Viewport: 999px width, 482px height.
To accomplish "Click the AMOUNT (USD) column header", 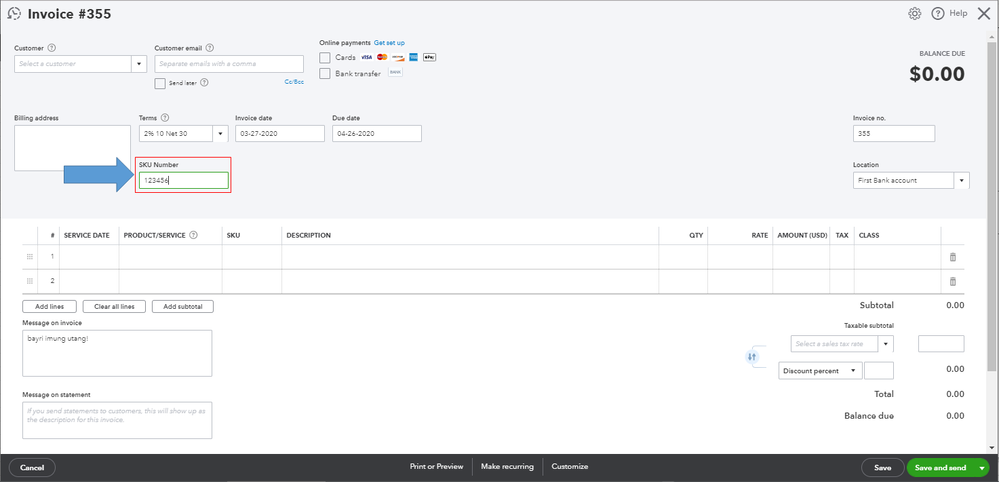I will coord(801,235).
